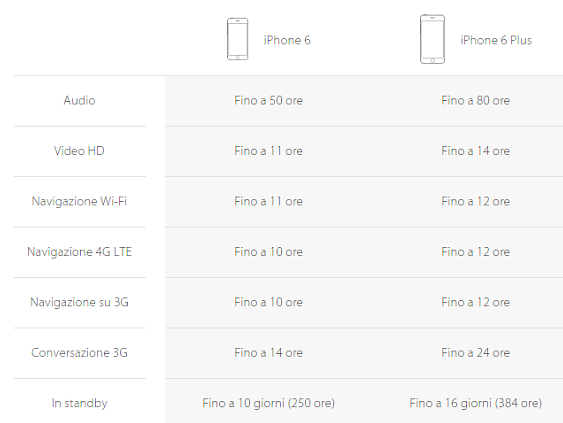Click iPhone 6 Plus Wi-Fi browsing value
The height and width of the screenshot is (423, 563).
tap(475, 201)
